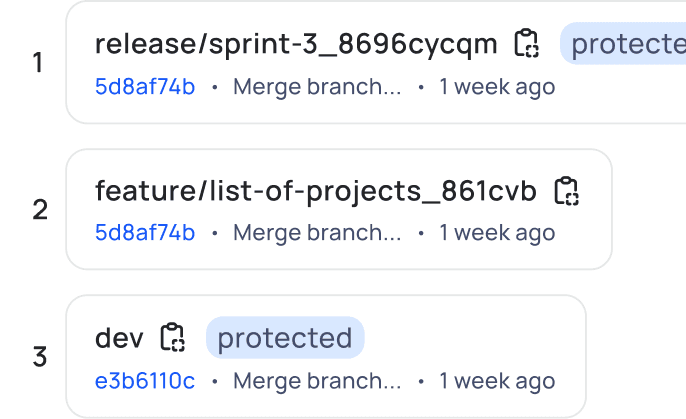
Task: Open the release/sprint-3_8696cycqm branch
Action: [x=296, y=44]
